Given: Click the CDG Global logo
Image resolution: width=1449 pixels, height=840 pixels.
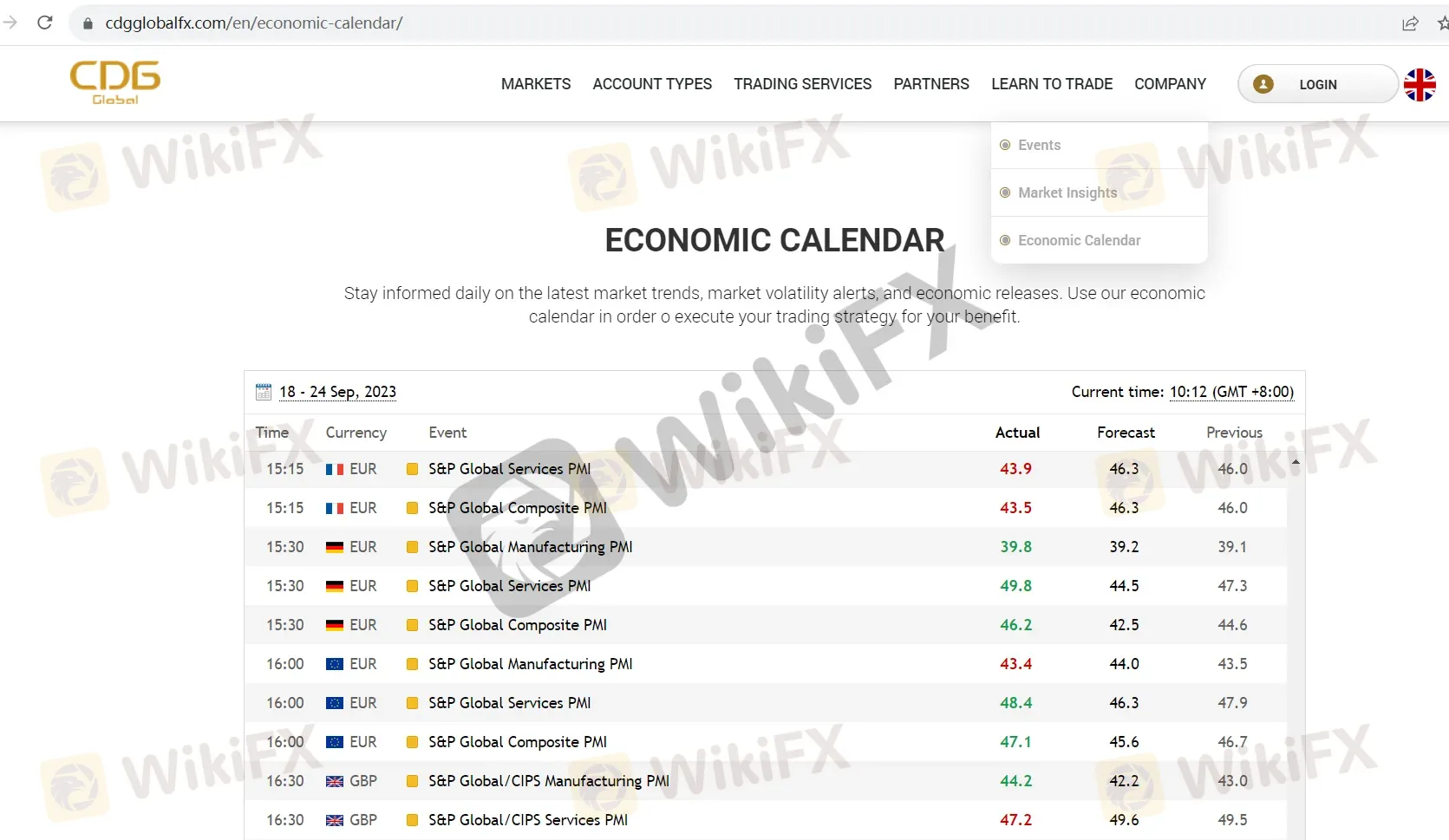Looking at the screenshot, I should [x=115, y=82].
